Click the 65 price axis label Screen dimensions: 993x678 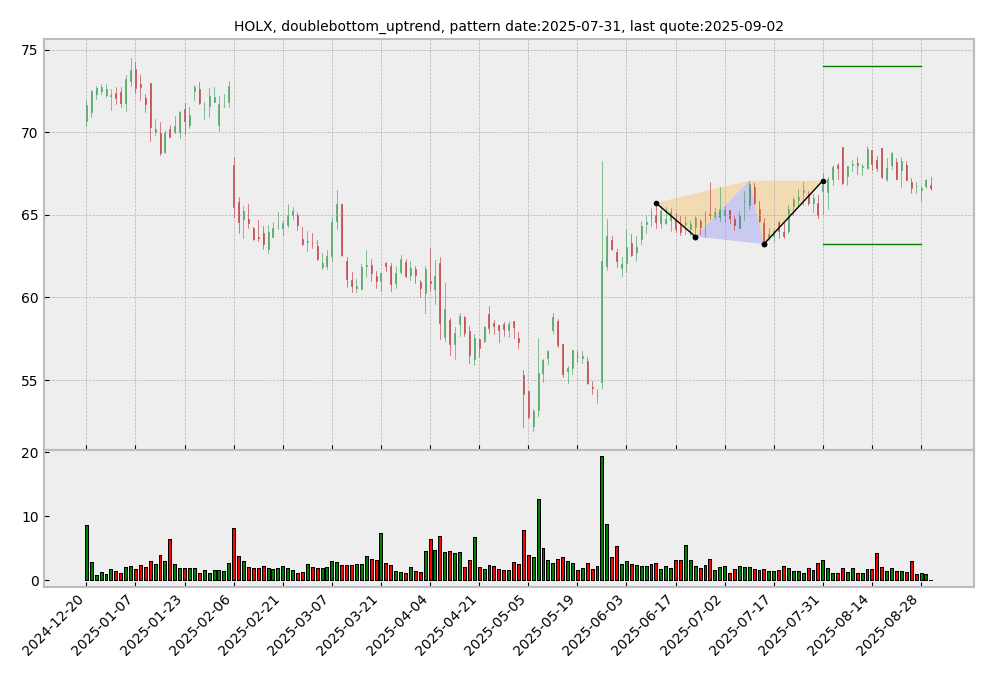(x=30, y=215)
